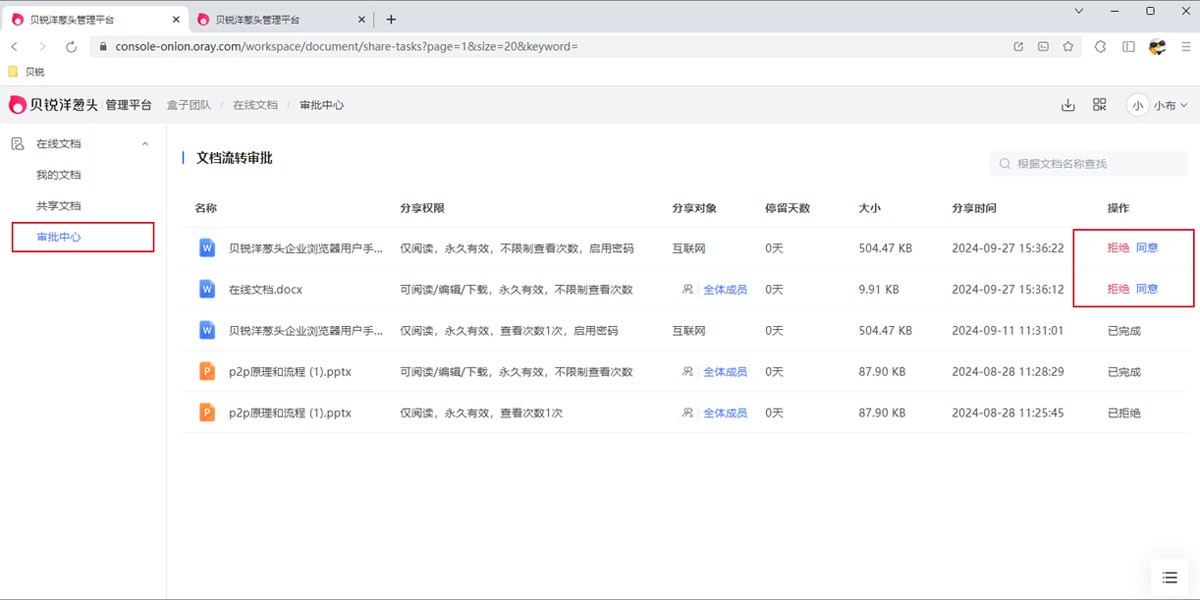The height and width of the screenshot is (600, 1200).
Task: Collapse the 在线文档 sidebar section
Action: click(145, 144)
